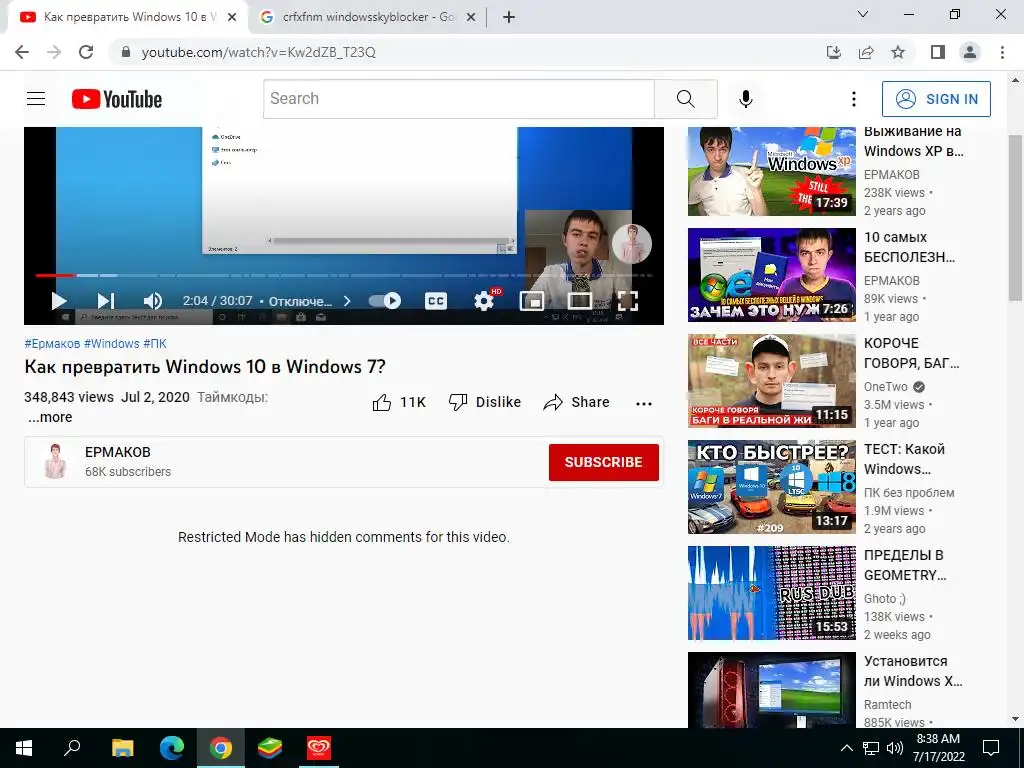Launch Microsoft Edge from taskbar
Screen dimensions: 1024x768
172,748
